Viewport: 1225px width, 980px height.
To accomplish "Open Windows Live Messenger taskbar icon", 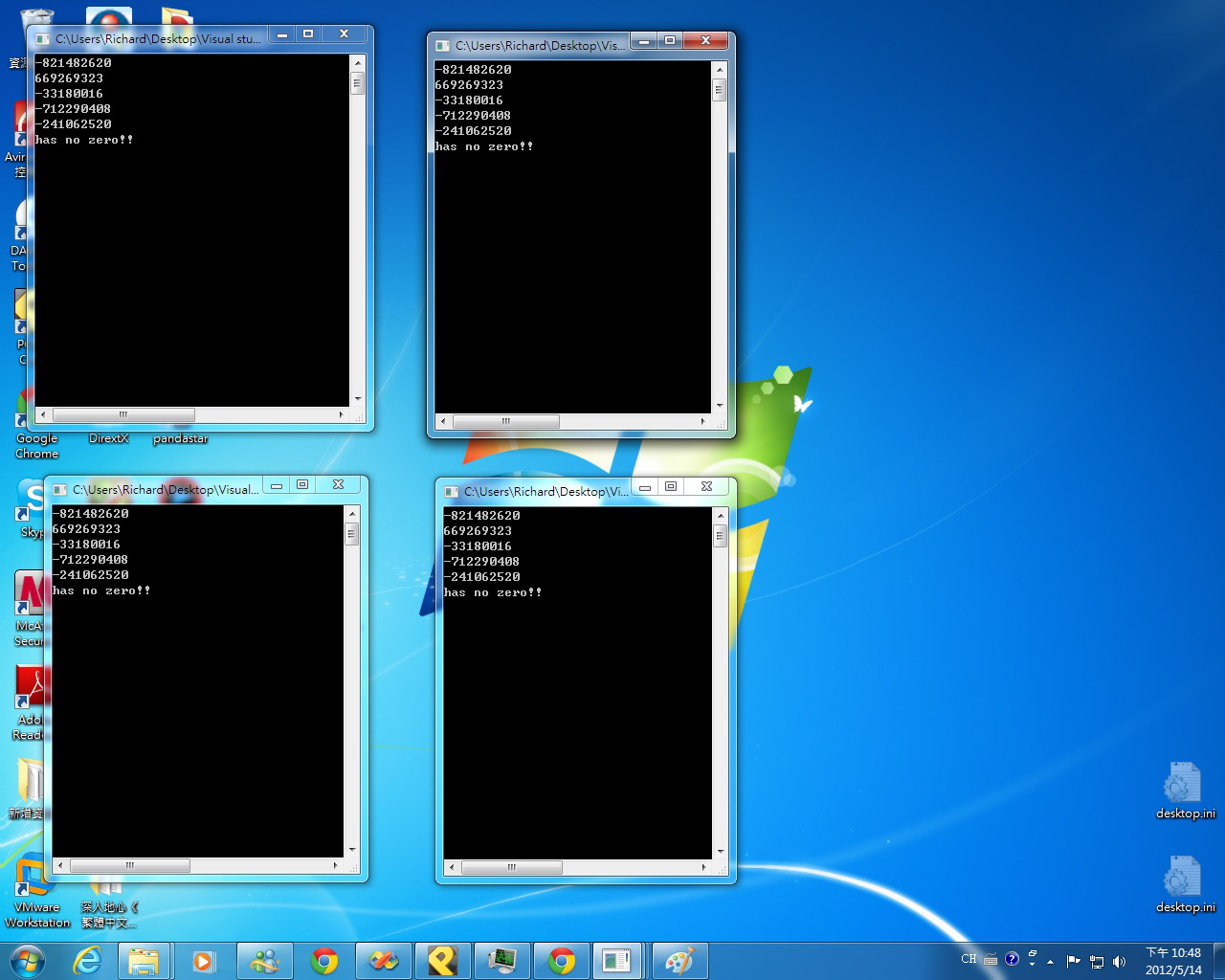I will [264, 961].
